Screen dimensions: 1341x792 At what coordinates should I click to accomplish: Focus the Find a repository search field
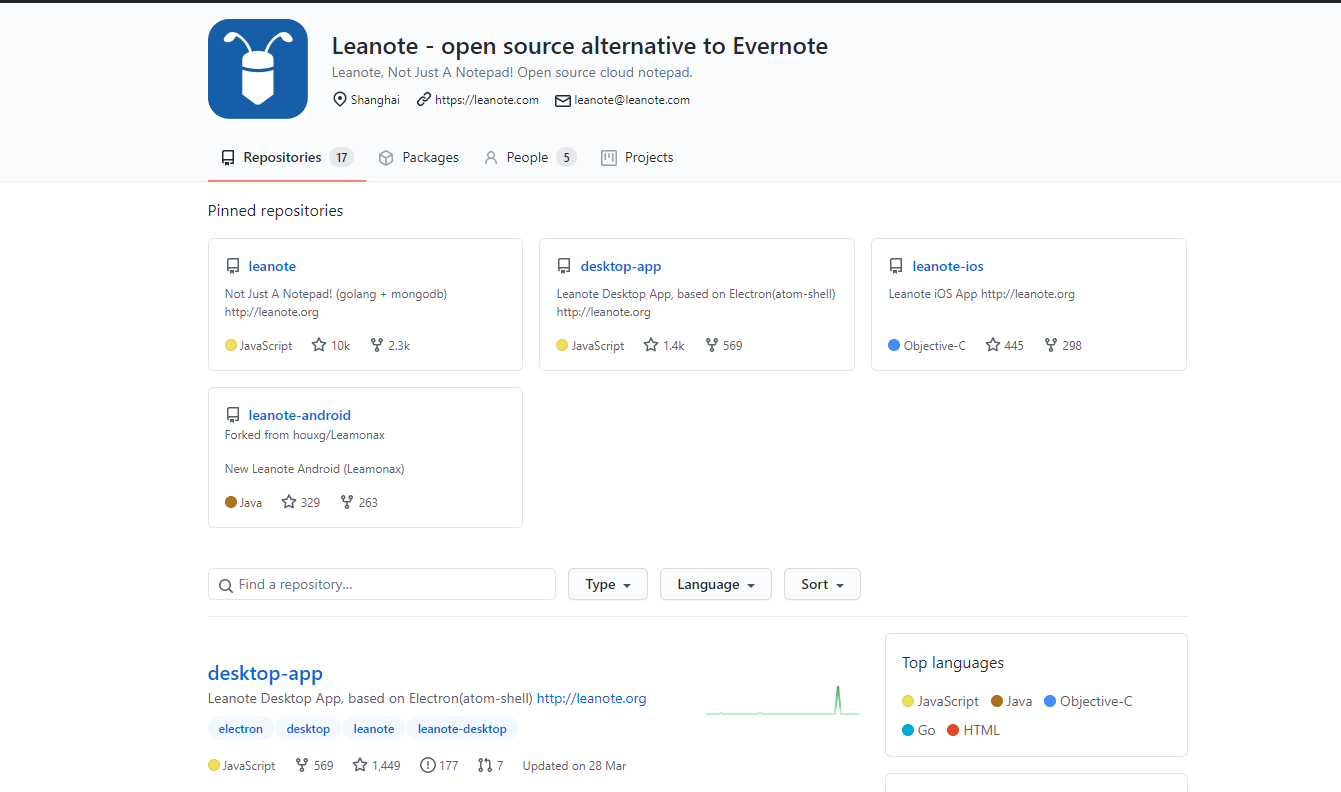point(382,584)
